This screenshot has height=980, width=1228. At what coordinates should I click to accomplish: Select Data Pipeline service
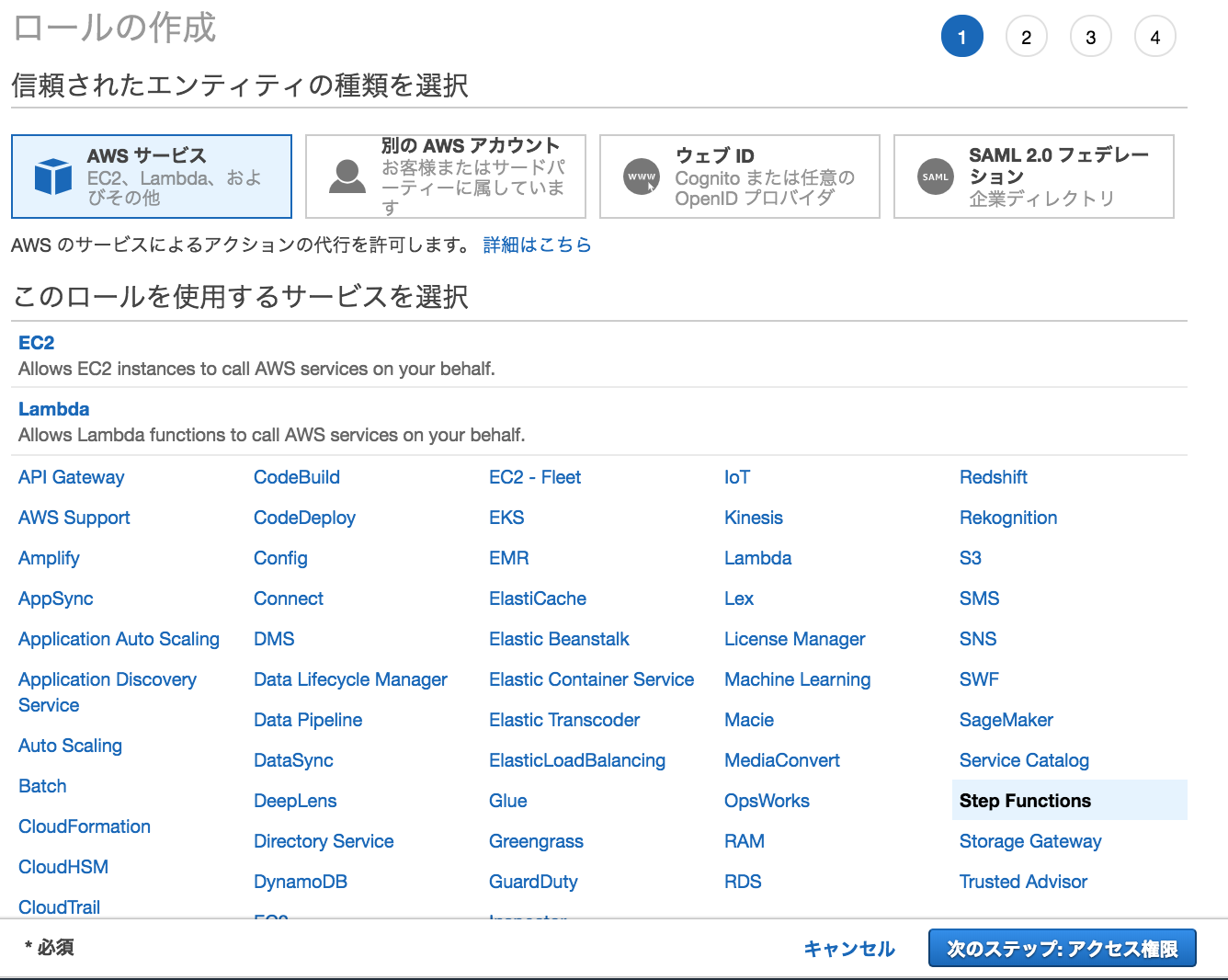[x=308, y=720]
